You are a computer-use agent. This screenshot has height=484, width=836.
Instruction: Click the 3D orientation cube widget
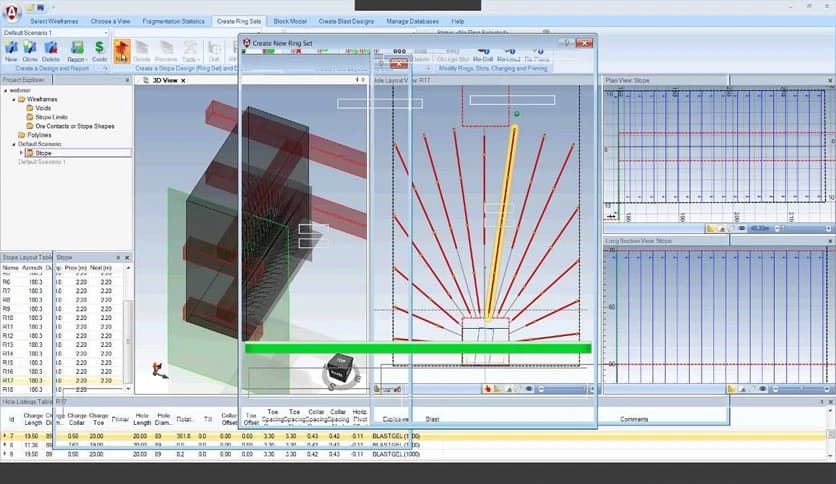338,368
